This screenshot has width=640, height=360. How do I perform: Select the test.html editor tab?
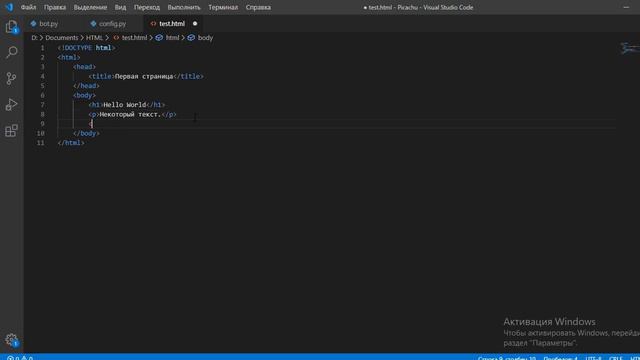tap(171, 24)
